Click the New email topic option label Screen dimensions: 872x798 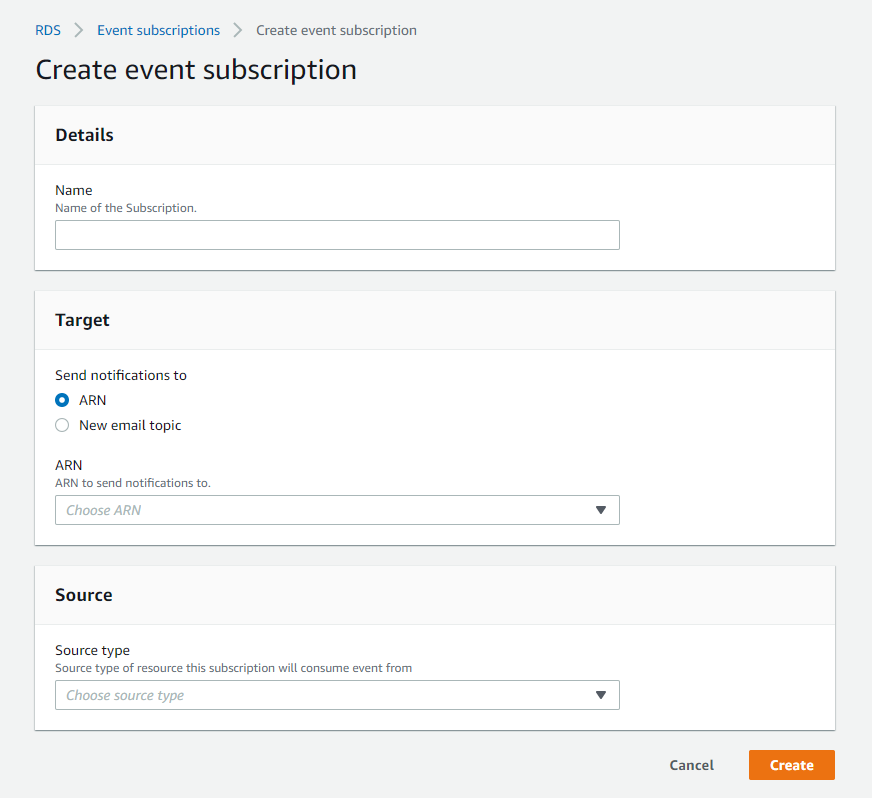click(130, 425)
